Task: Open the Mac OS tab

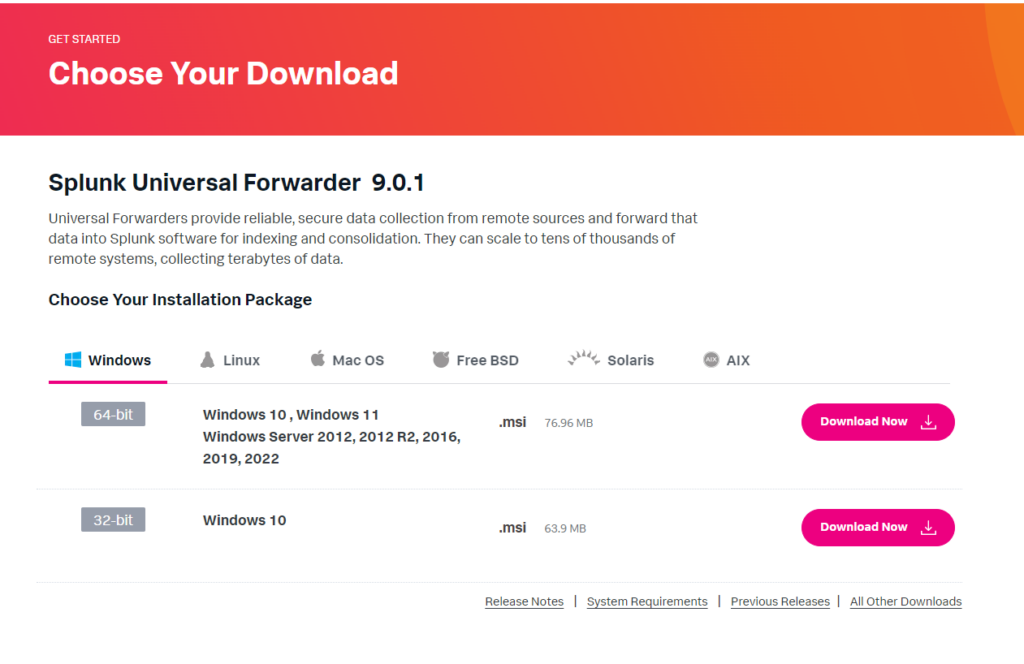Action: (x=356, y=360)
